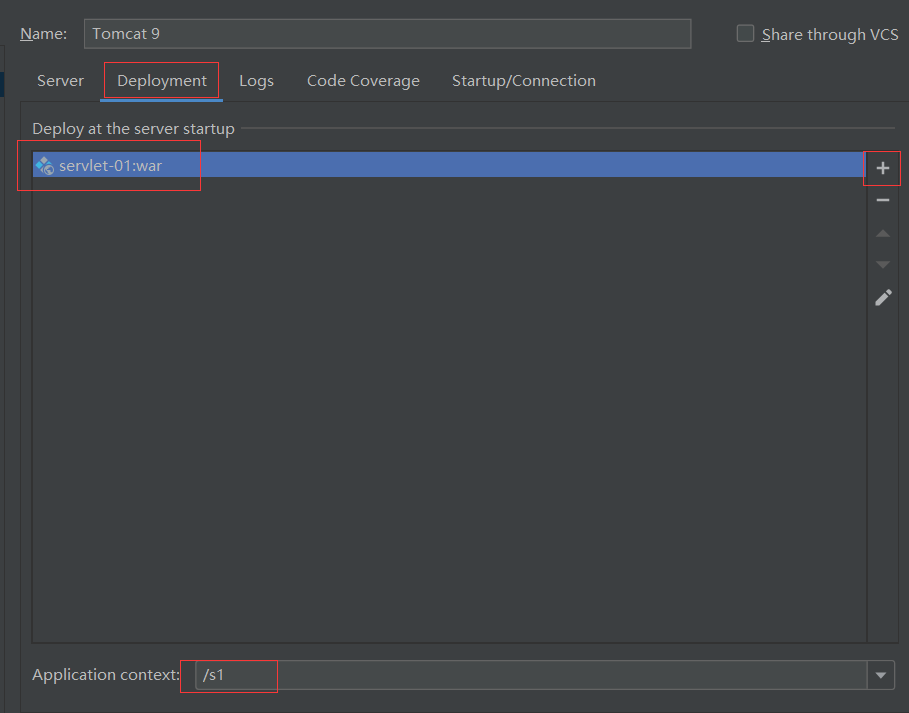The height and width of the screenshot is (713, 909).
Task: Move artifact down with down arrow
Action: point(882,265)
